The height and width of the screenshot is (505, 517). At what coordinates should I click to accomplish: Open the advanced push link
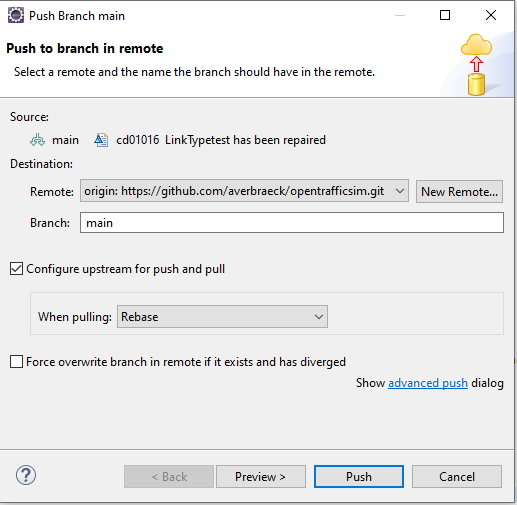point(428,383)
